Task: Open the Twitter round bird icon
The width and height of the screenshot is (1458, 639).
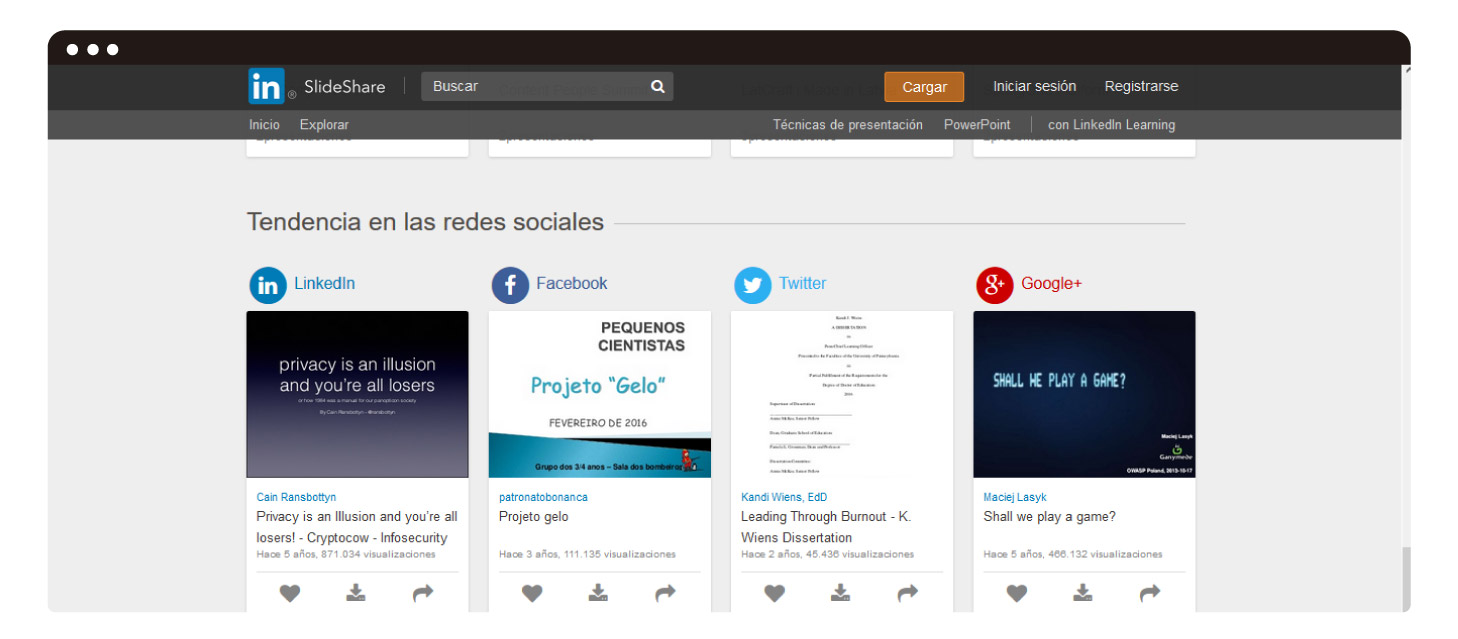Action: pyautogui.click(x=753, y=285)
